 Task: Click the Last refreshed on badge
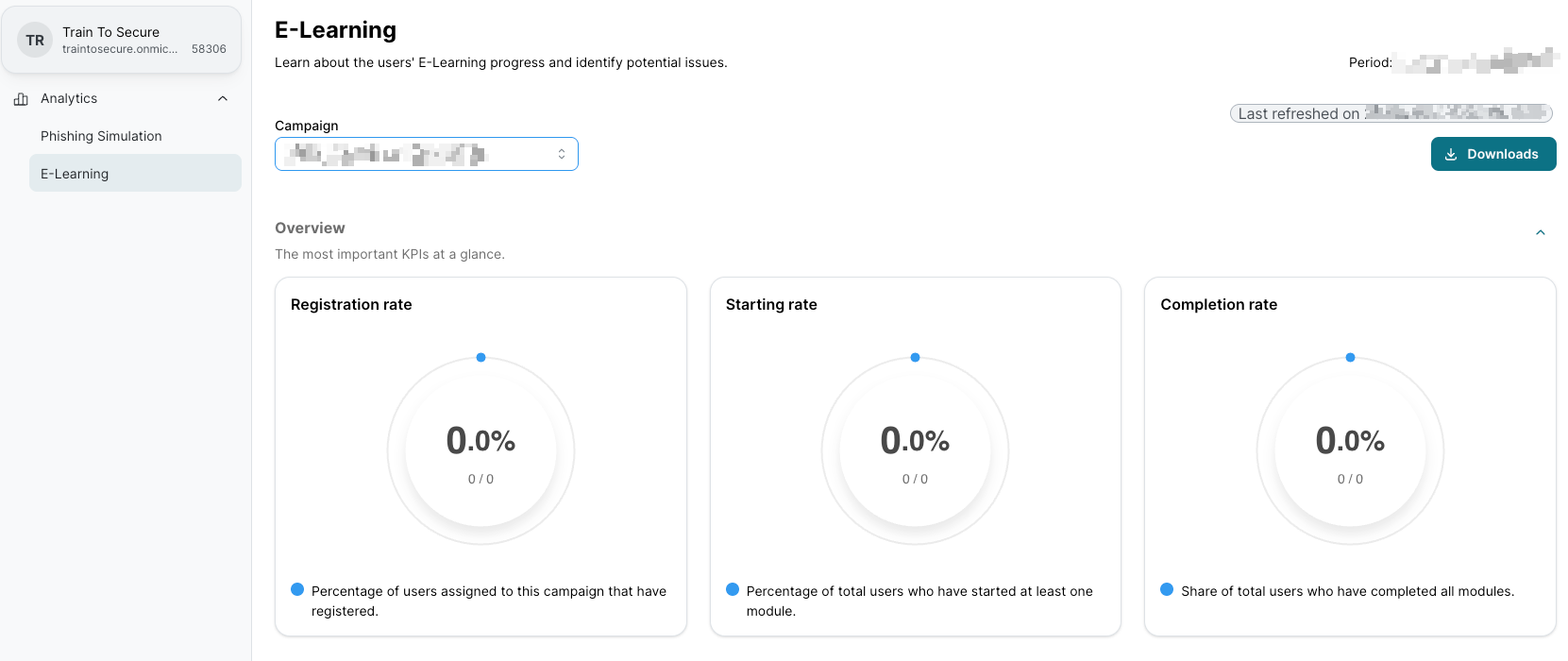pyautogui.click(x=1391, y=113)
